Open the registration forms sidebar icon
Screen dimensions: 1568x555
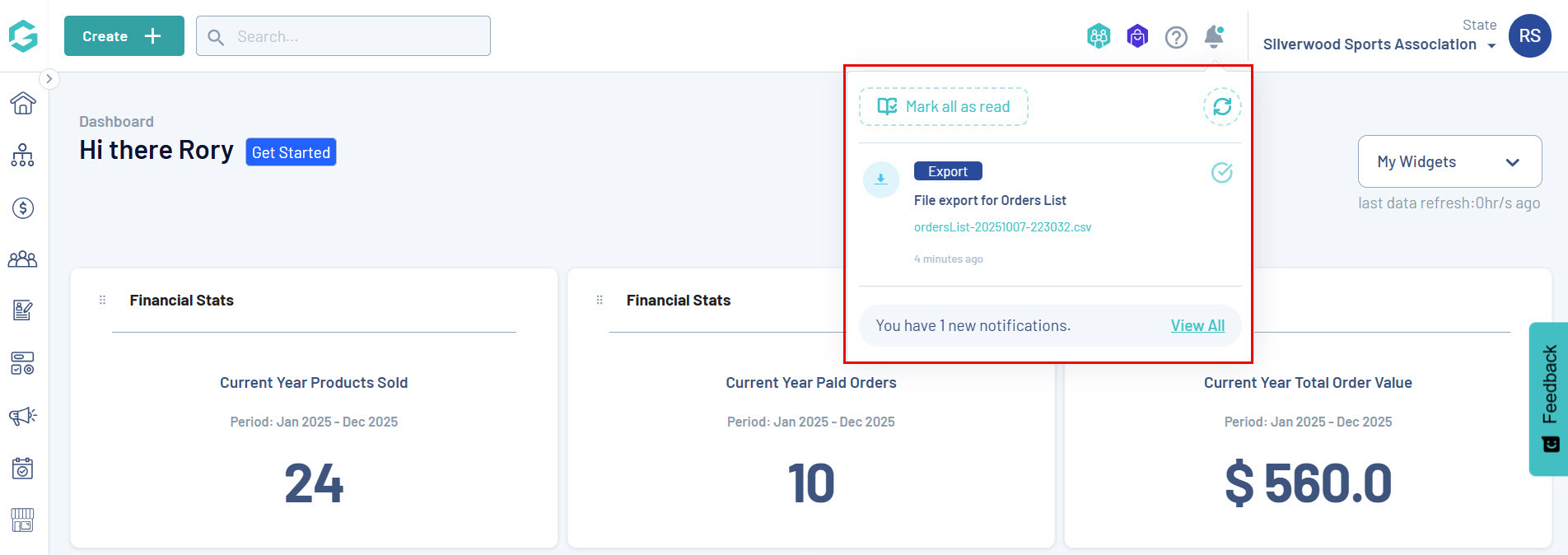23,310
